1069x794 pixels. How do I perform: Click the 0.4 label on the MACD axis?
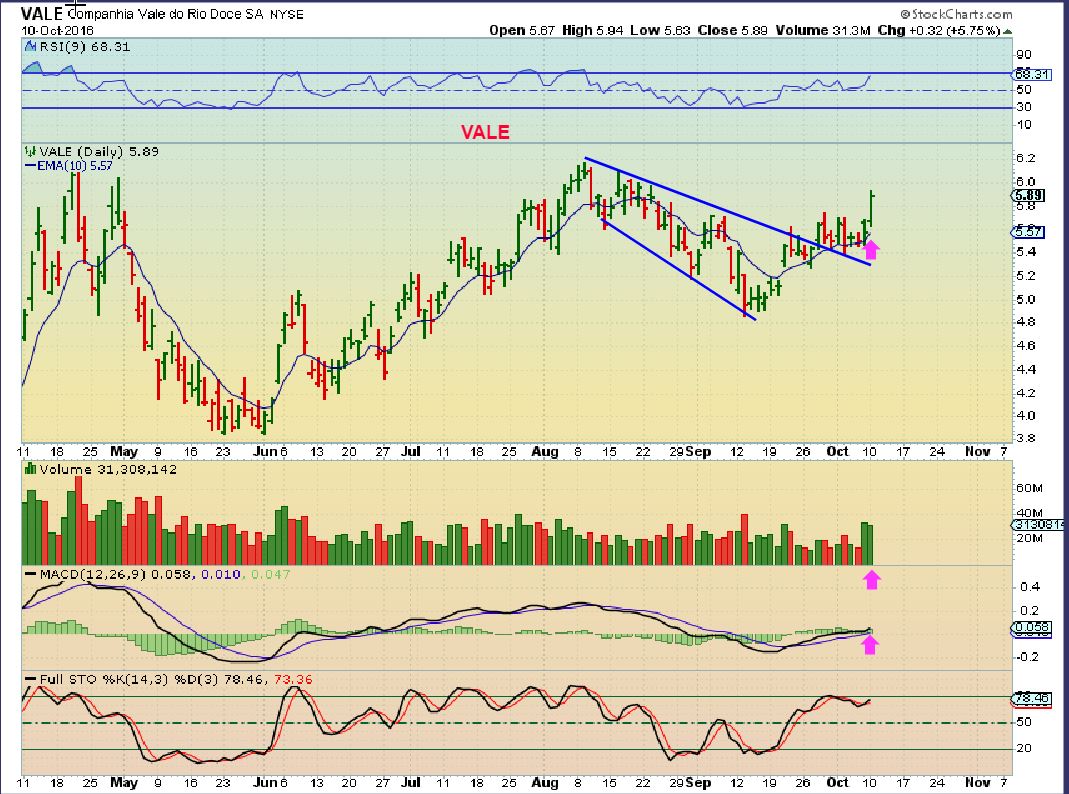[x=1030, y=587]
